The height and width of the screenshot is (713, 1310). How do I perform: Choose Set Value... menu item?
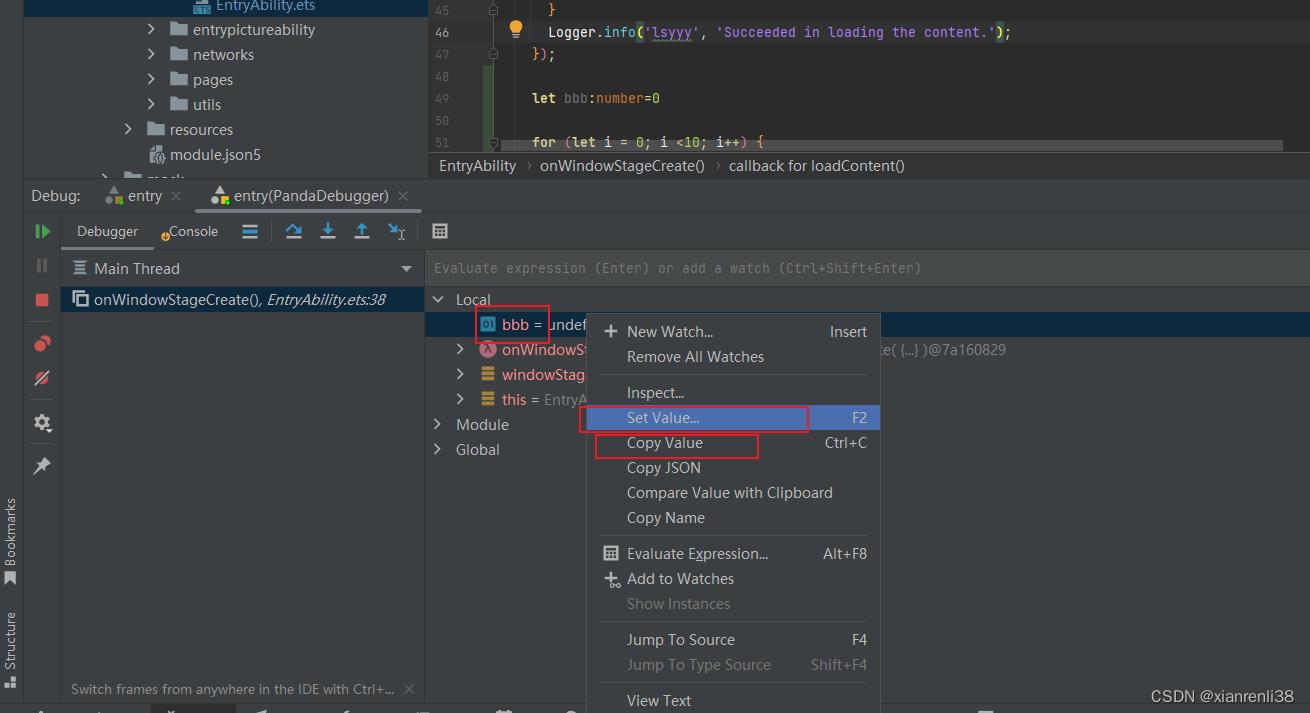pyautogui.click(x=733, y=418)
